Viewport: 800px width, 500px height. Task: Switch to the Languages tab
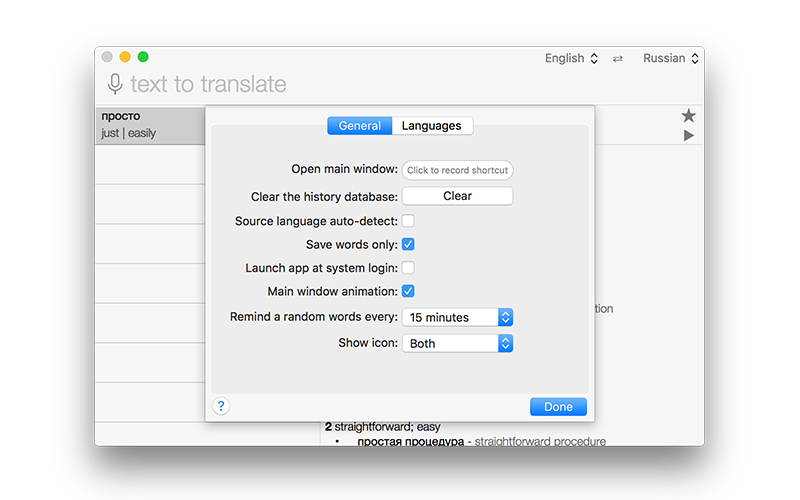pos(432,126)
